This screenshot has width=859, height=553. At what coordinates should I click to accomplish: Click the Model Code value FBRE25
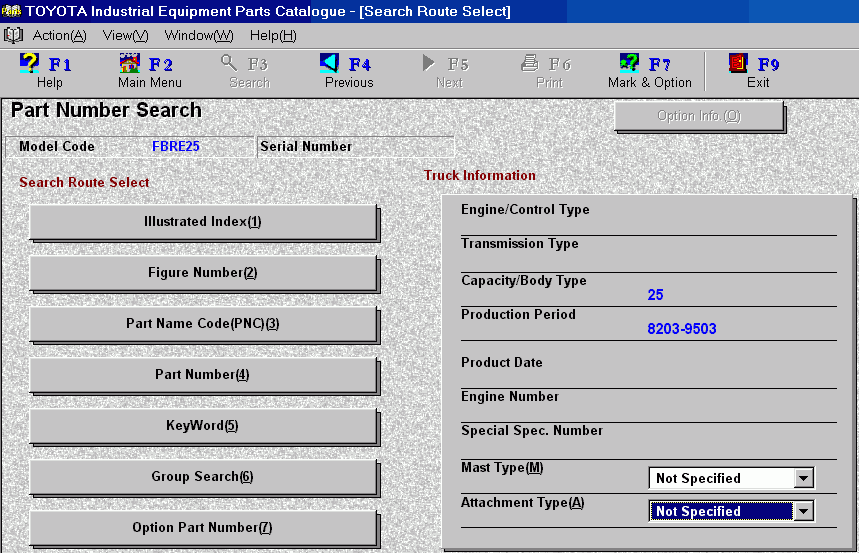[x=176, y=147]
